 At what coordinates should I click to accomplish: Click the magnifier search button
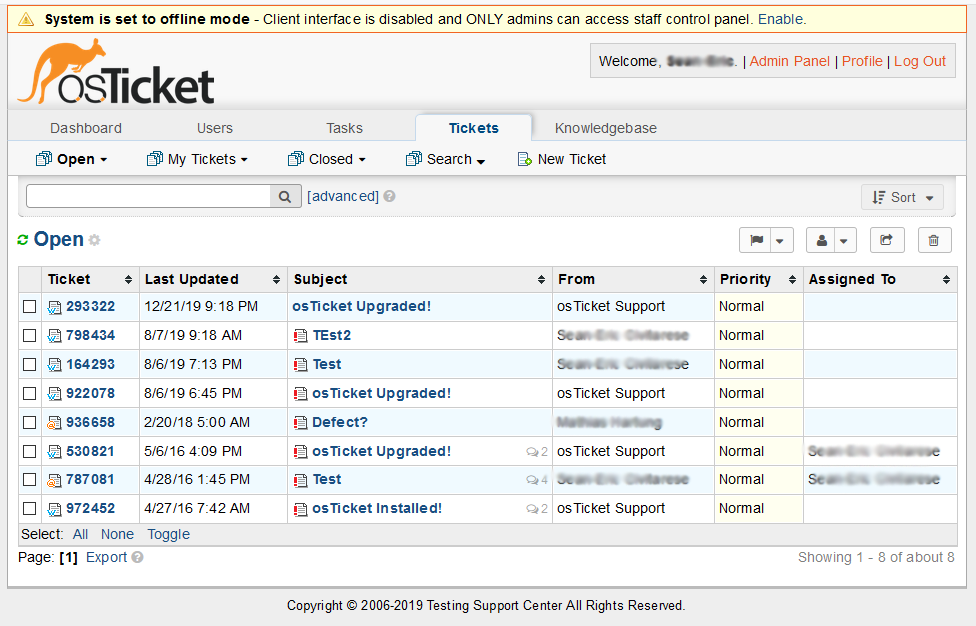[x=285, y=197]
